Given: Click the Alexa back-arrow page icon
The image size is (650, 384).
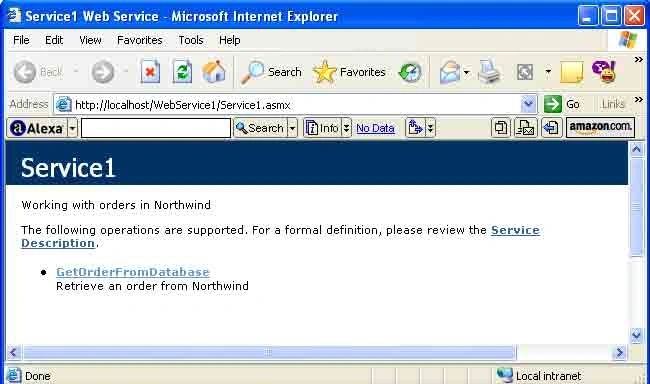Looking at the screenshot, I should click(551, 128).
